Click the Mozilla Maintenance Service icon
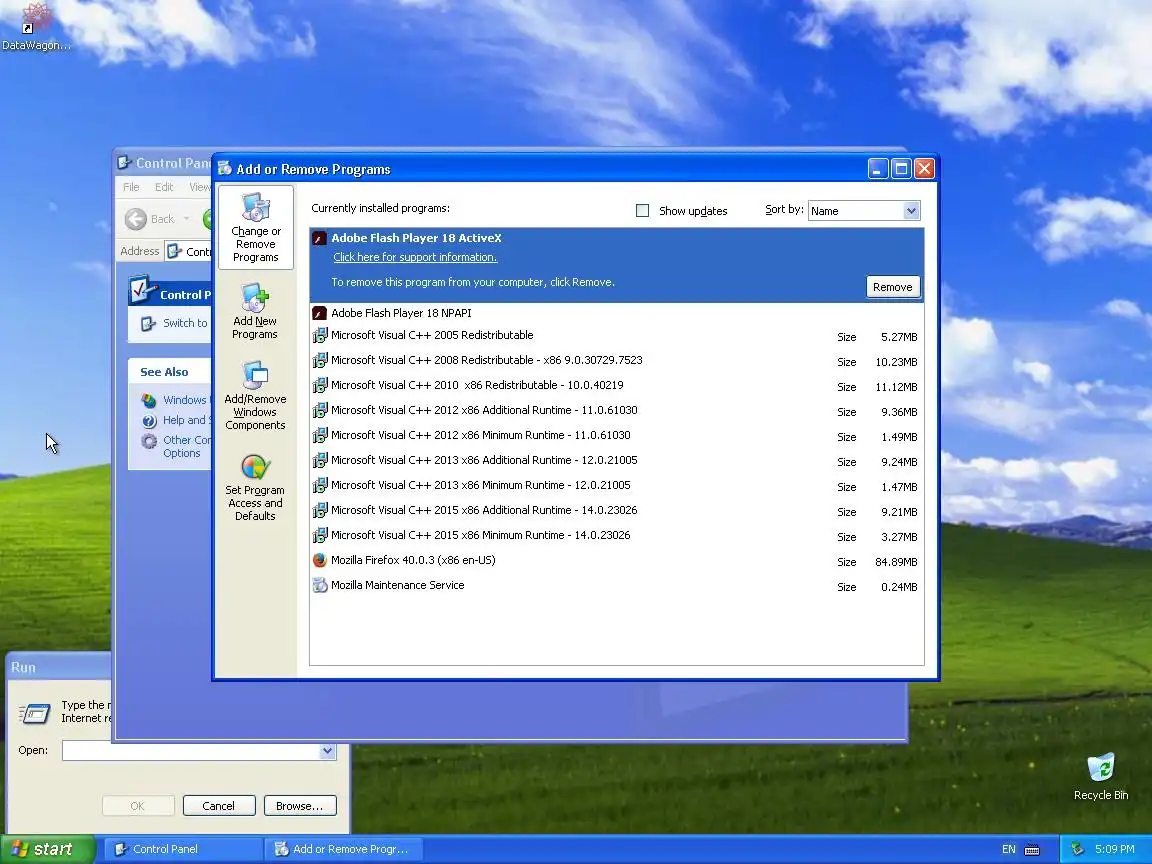The width and height of the screenshot is (1152, 864). [x=320, y=586]
